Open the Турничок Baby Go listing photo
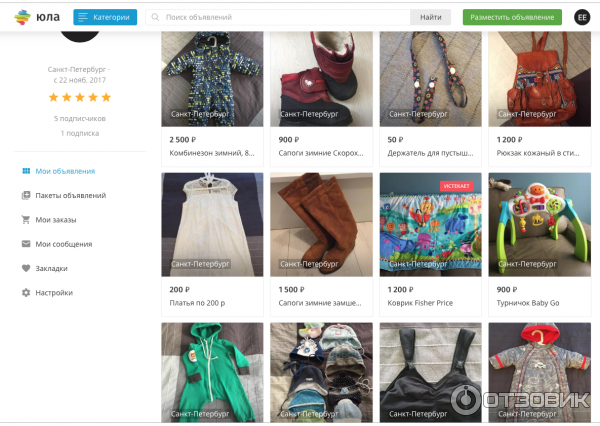Image resolution: width=600 pixels, height=426 pixels. pyautogui.click(x=539, y=223)
